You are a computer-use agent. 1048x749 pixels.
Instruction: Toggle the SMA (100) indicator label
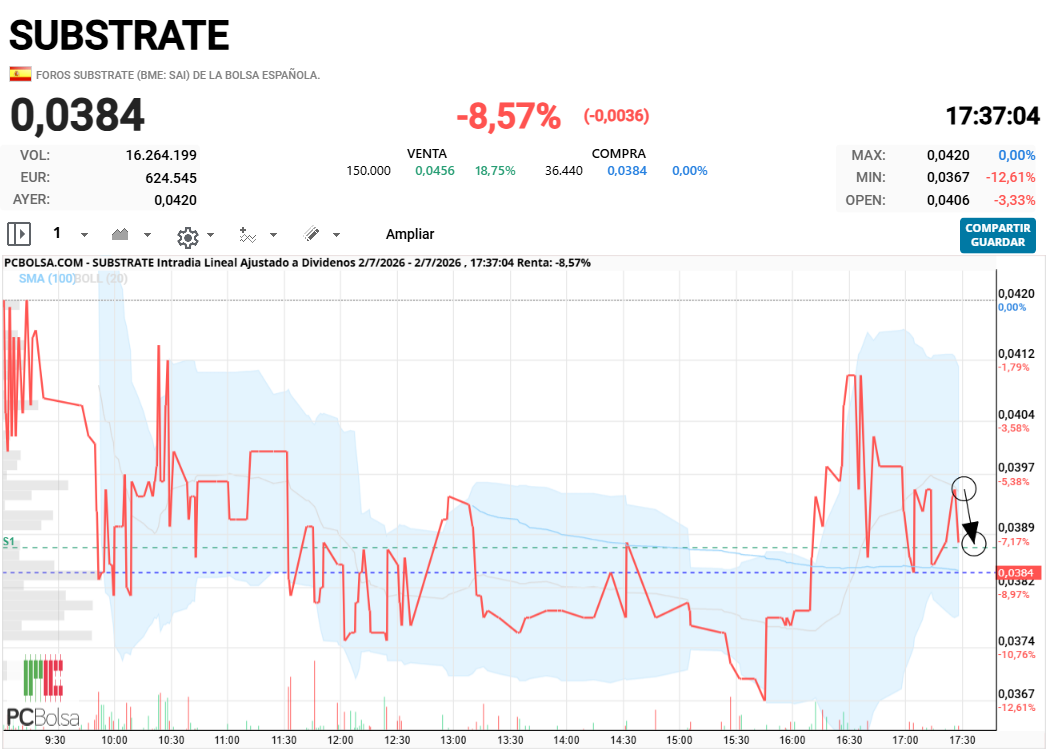pos(47,279)
